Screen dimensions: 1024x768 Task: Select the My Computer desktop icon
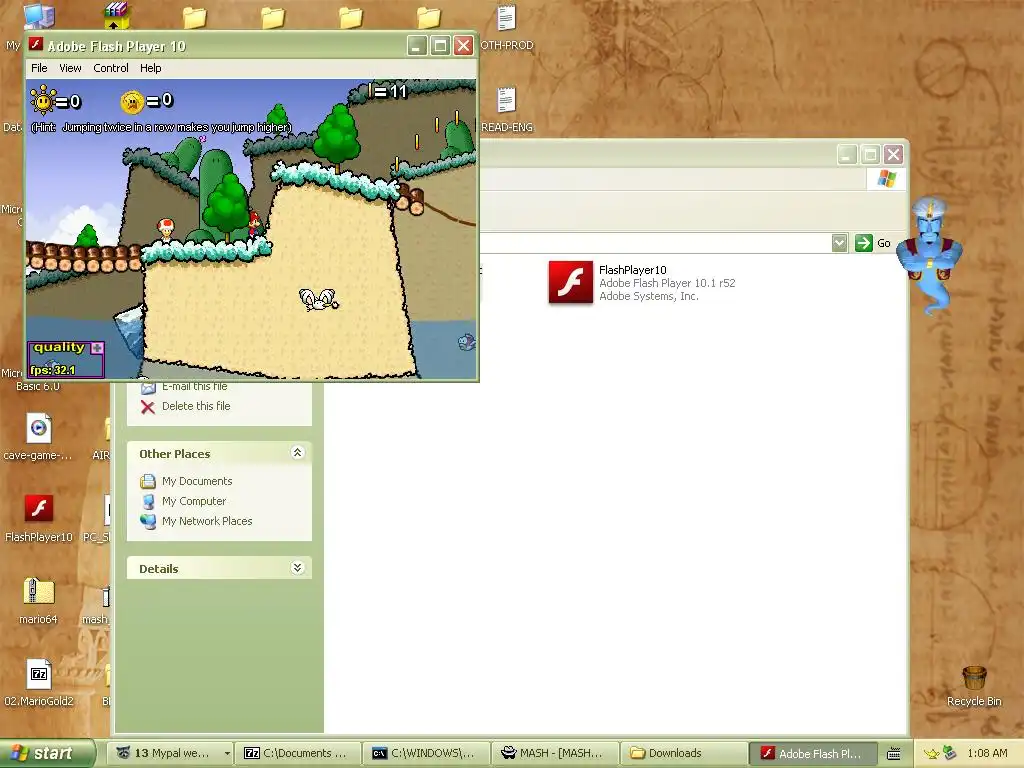[39, 16]
